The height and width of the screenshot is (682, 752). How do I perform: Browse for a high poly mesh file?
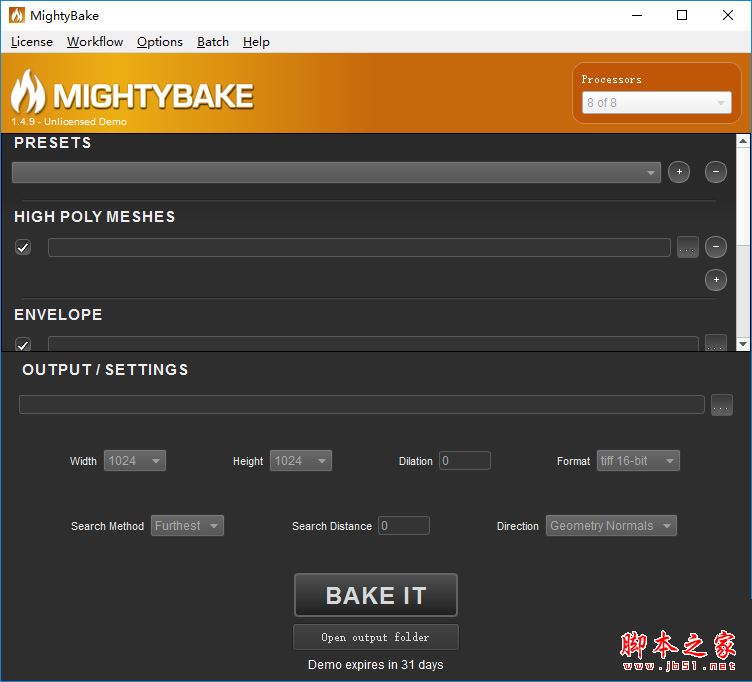[688, 247]
